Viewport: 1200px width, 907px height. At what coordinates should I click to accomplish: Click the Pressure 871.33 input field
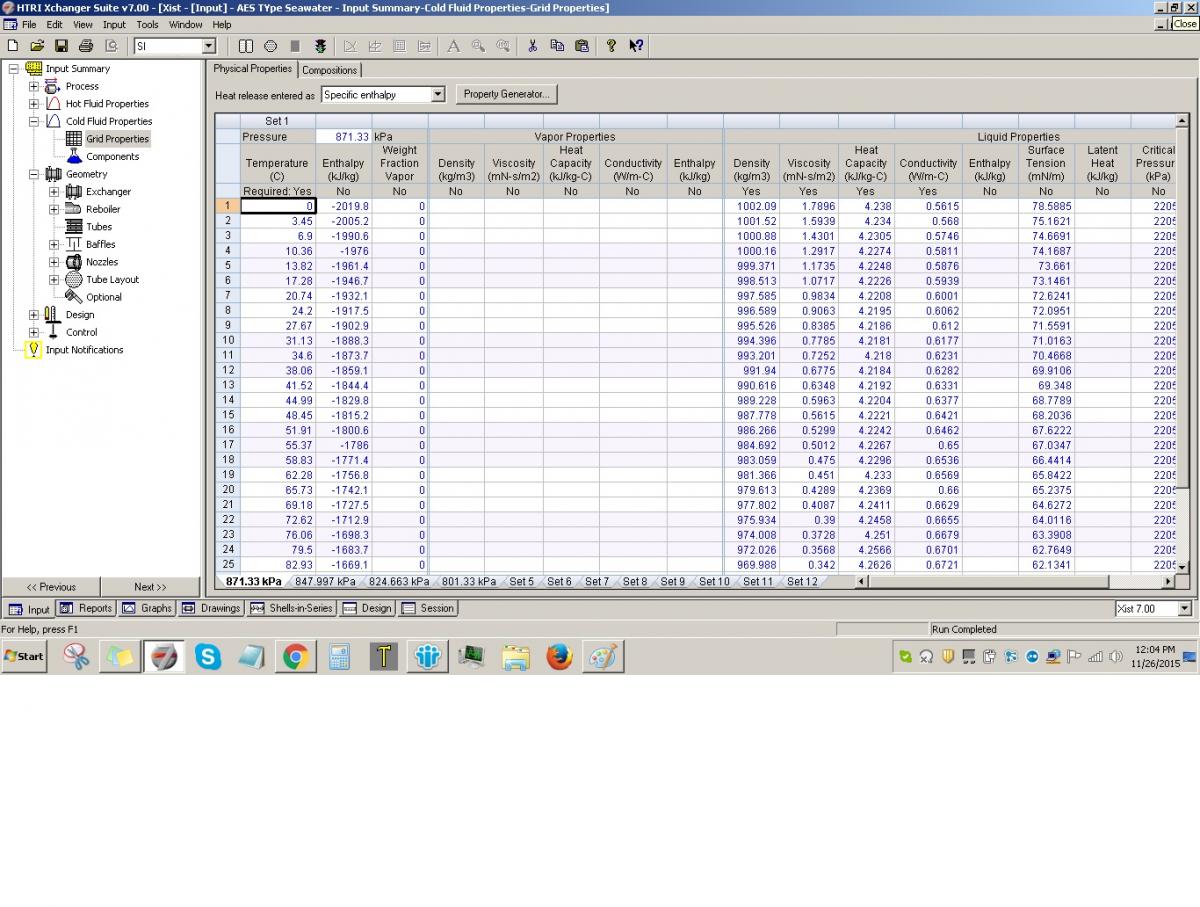tap(344, 137)
